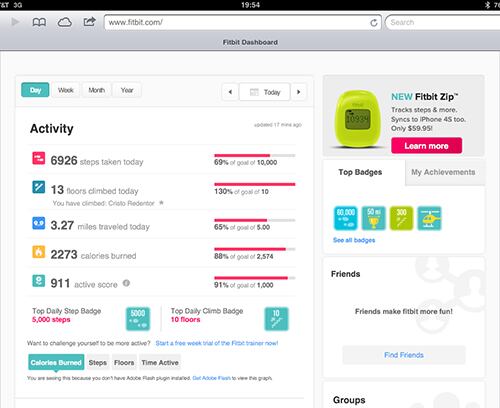Image resolution: width=500 pixels, height=408 pixels.
Task: Tap the iCloud tabs cloud icon
Action: (65, 22)
